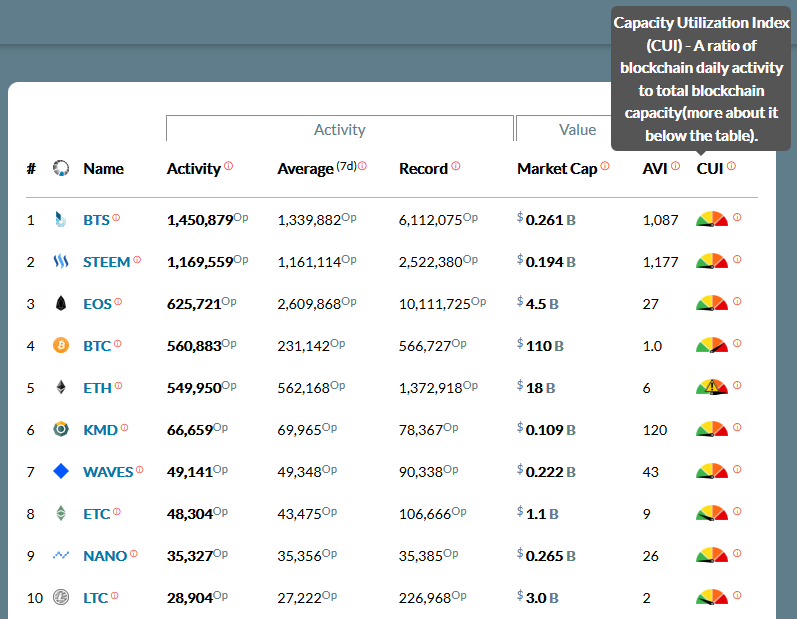Click the info icon beside Record header

tap(456, 166)
